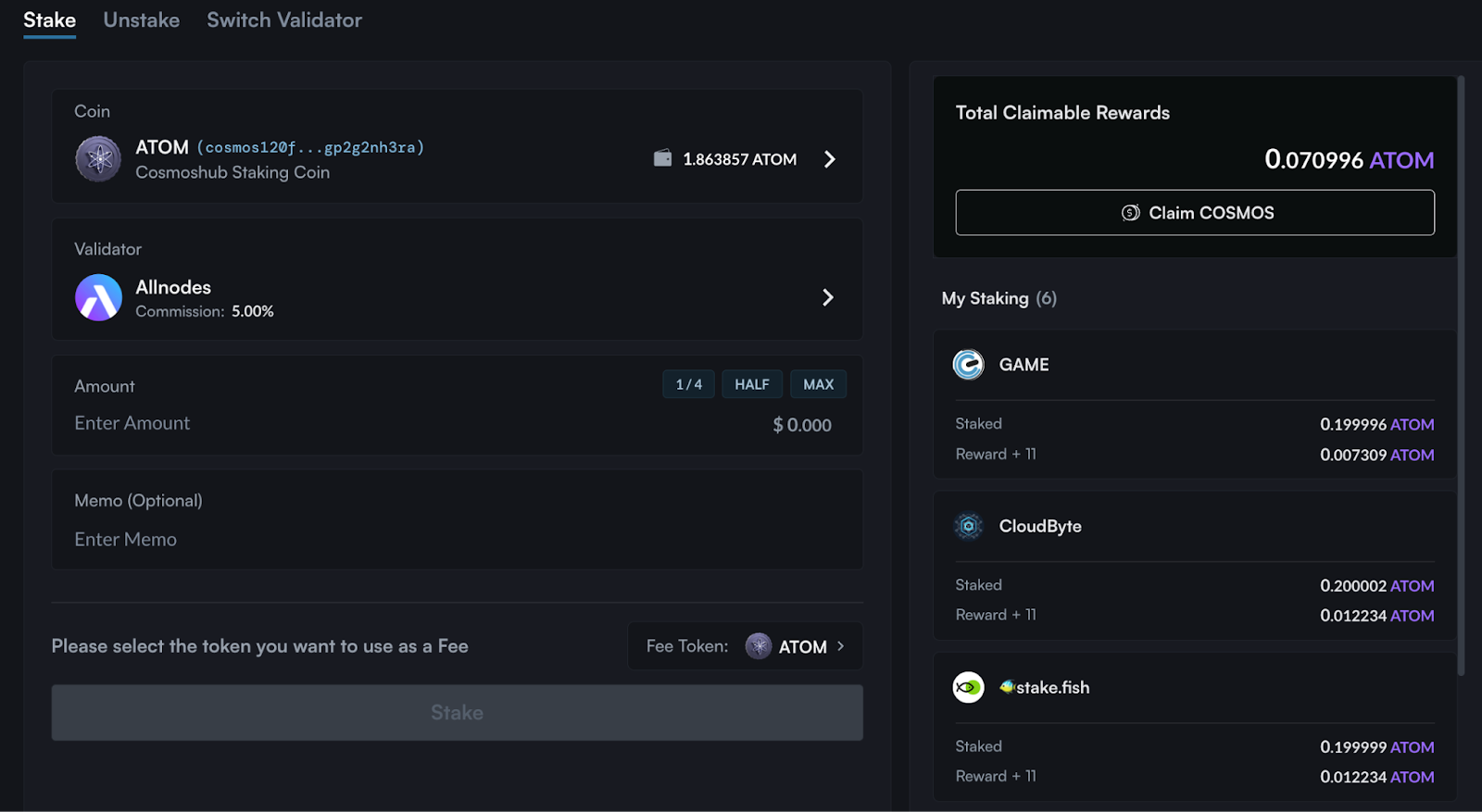Choose the 1/4 amount option
Image resolution: width=1482 pixels, height=812 pixels.
coord(688,384)
